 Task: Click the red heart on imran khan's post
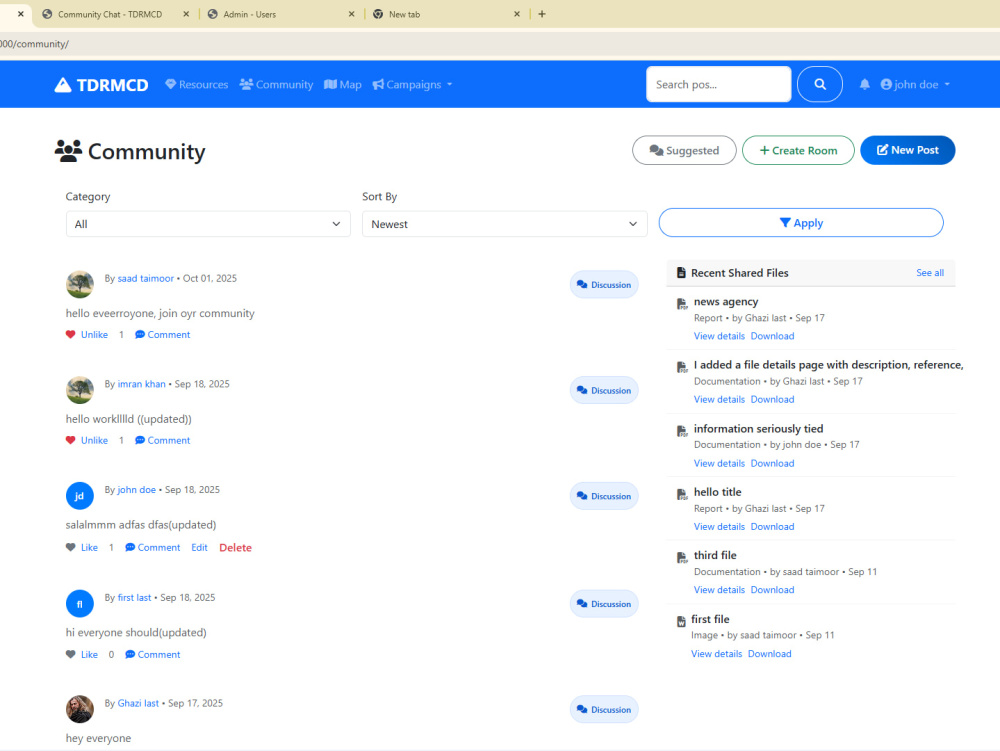click(71, 441)
